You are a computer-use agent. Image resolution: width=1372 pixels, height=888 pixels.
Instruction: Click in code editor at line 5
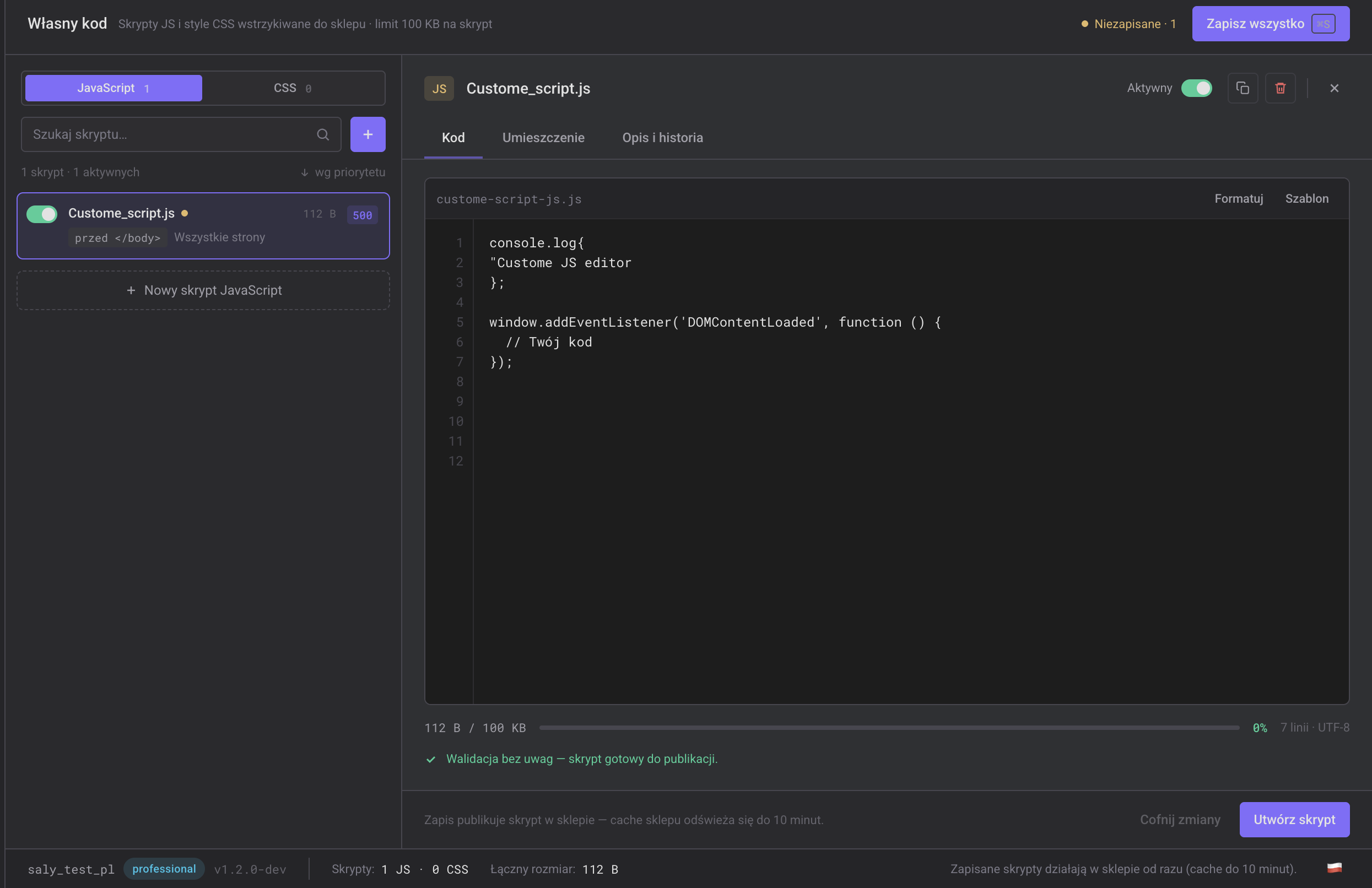715,322
